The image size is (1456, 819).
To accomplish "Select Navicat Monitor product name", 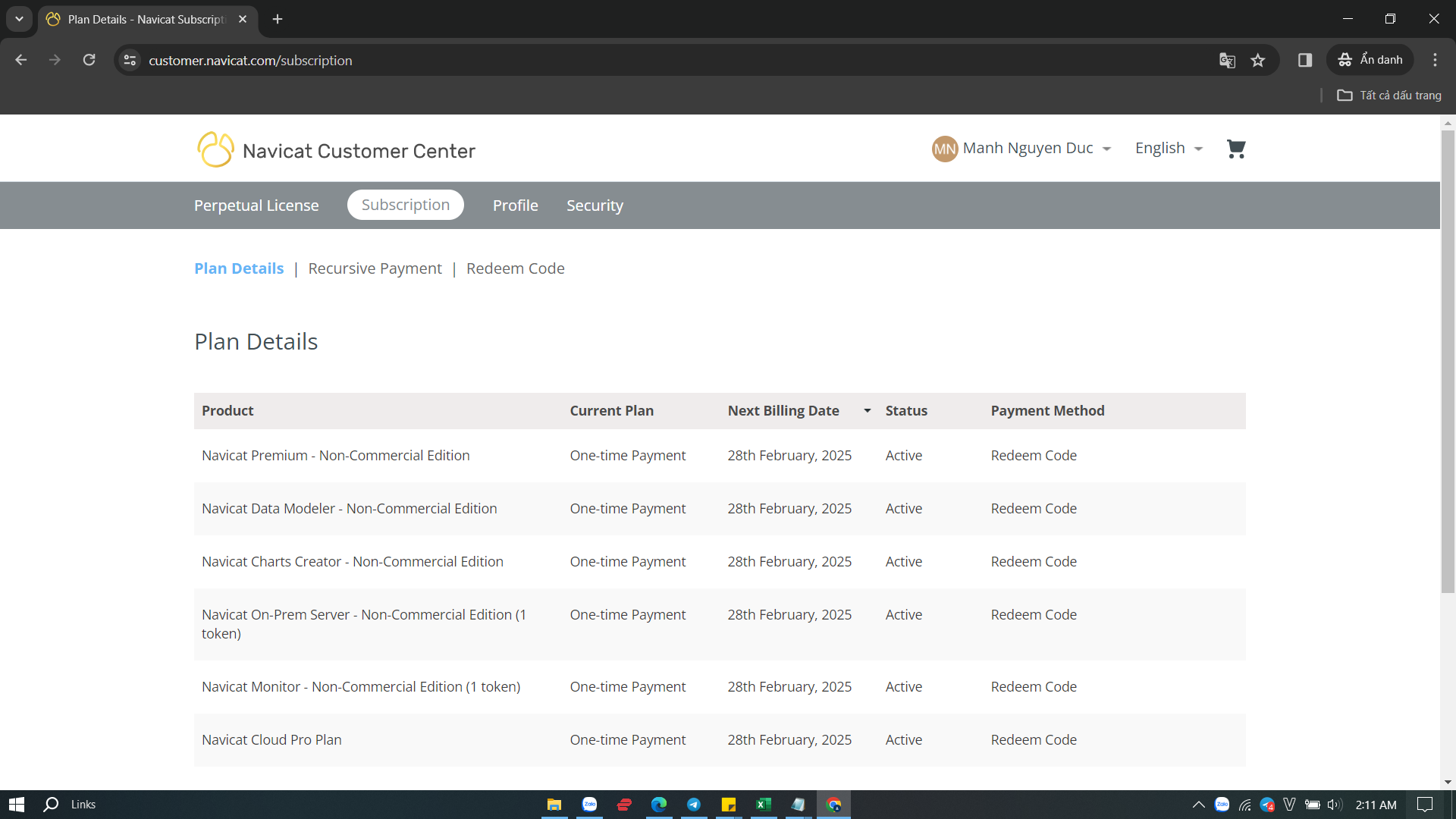I will [361, 687].
